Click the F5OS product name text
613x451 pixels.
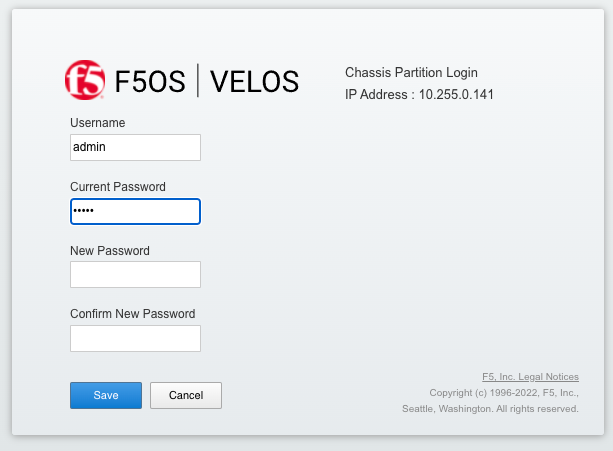tap(150, 82)
